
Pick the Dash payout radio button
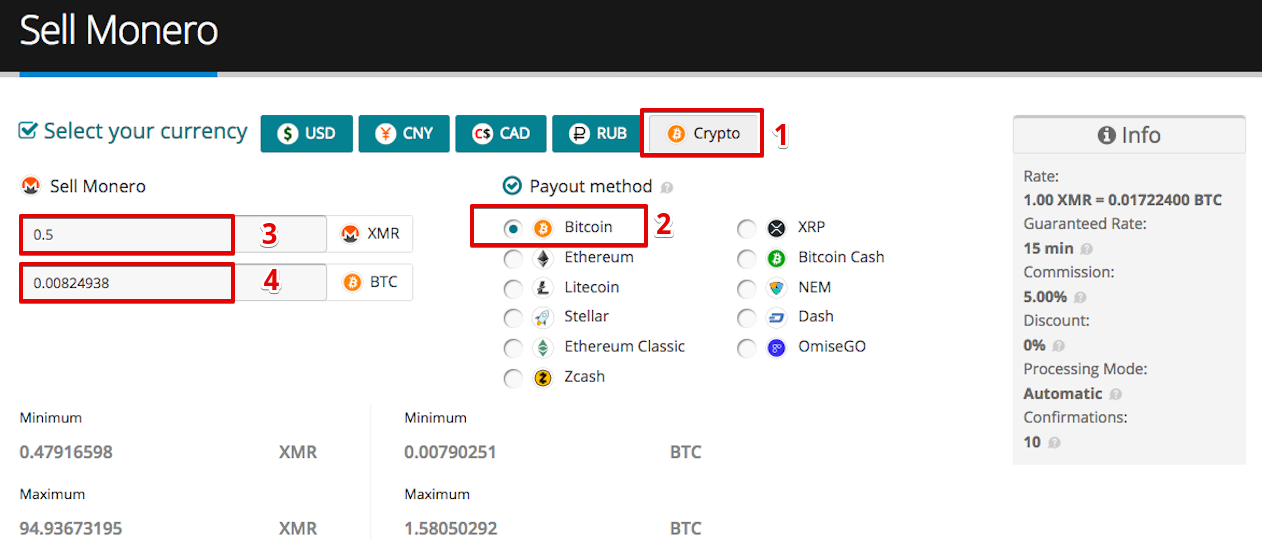pos(746,318)
